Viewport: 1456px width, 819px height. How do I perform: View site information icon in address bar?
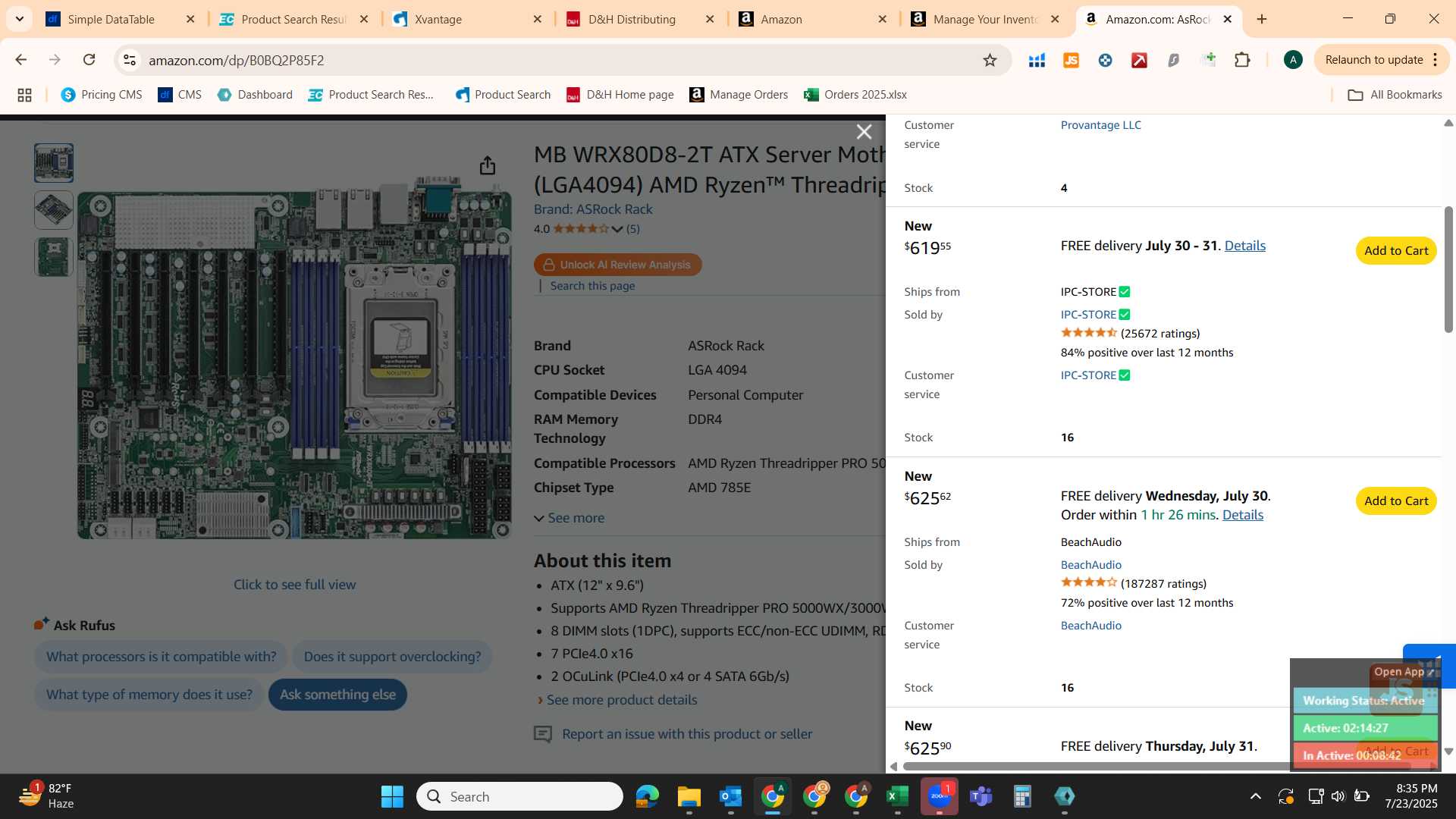click(130, 60)
